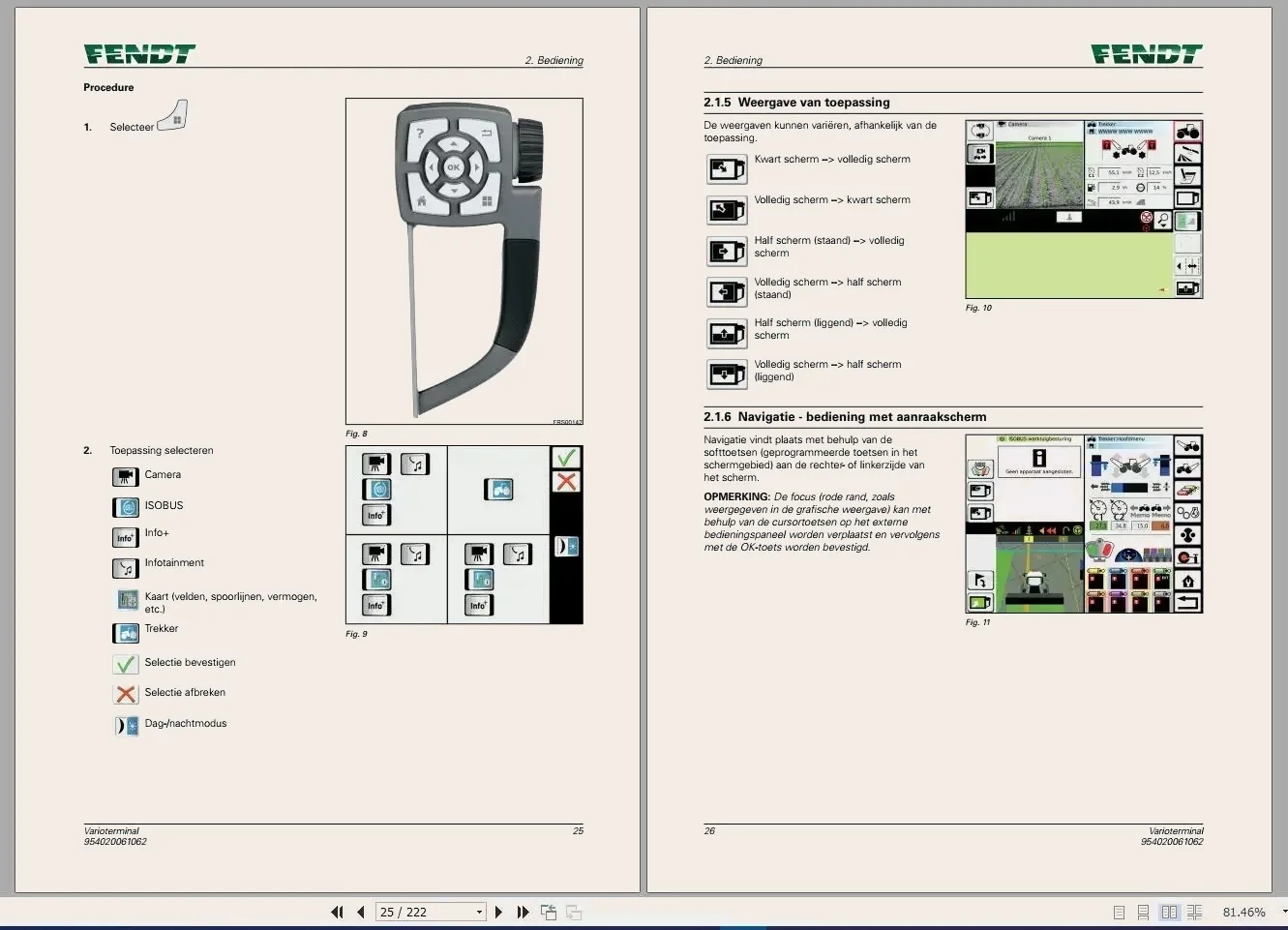Switch to continuous scrolling page view
This screenshot has height=930, width=1288.
1144,912
